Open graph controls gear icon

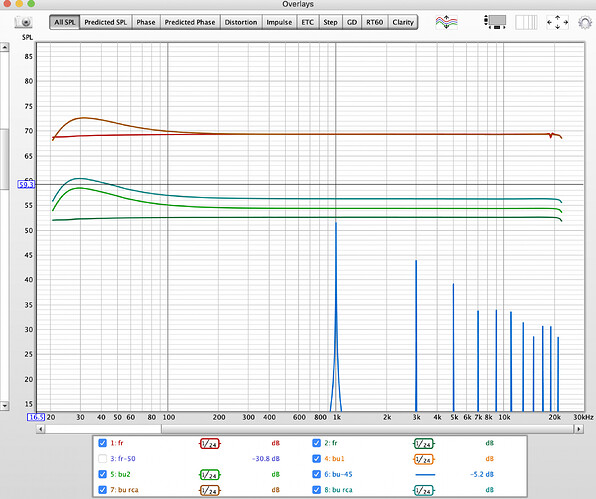[x=585, y=22]
